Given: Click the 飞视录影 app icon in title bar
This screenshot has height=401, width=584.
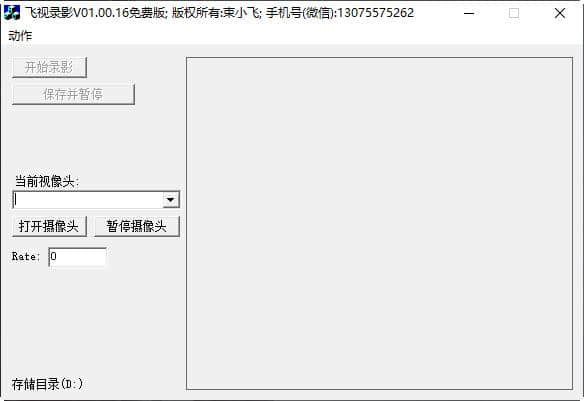Looking at the screenshot, I should point(11,13).
